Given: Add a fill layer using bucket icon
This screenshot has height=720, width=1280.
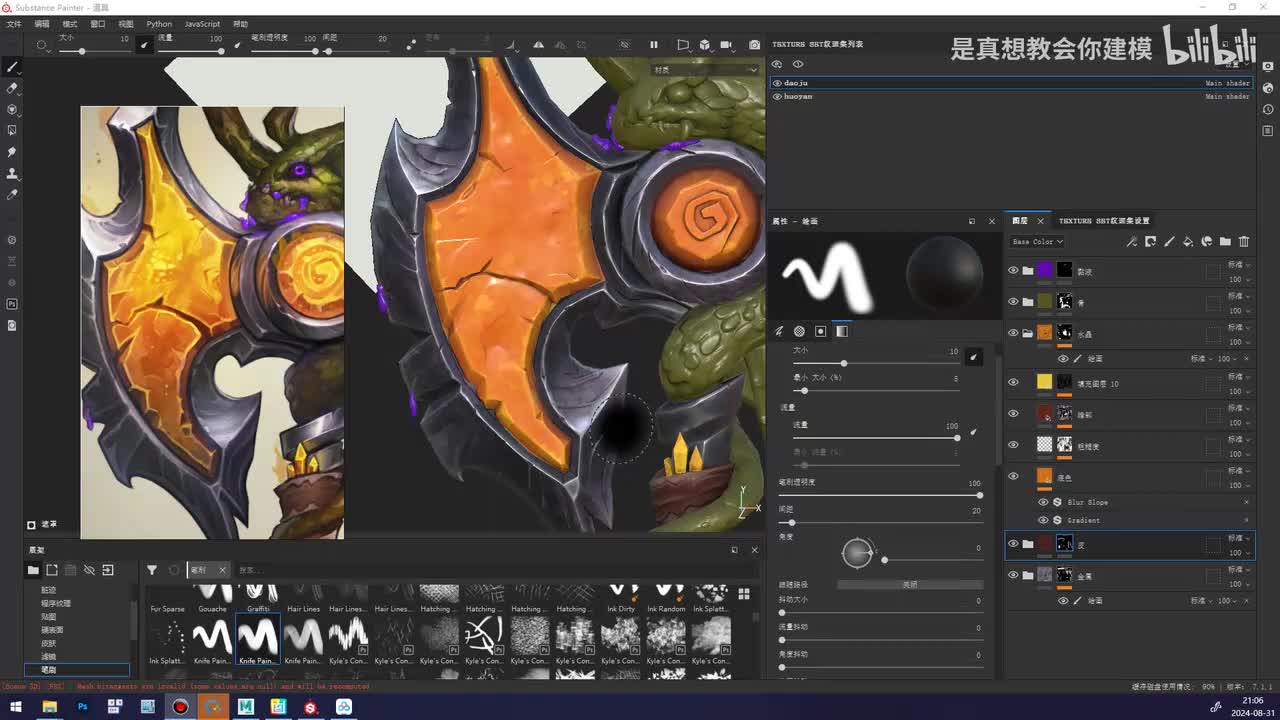Looking at the screenshot, I should (1188, 241).
